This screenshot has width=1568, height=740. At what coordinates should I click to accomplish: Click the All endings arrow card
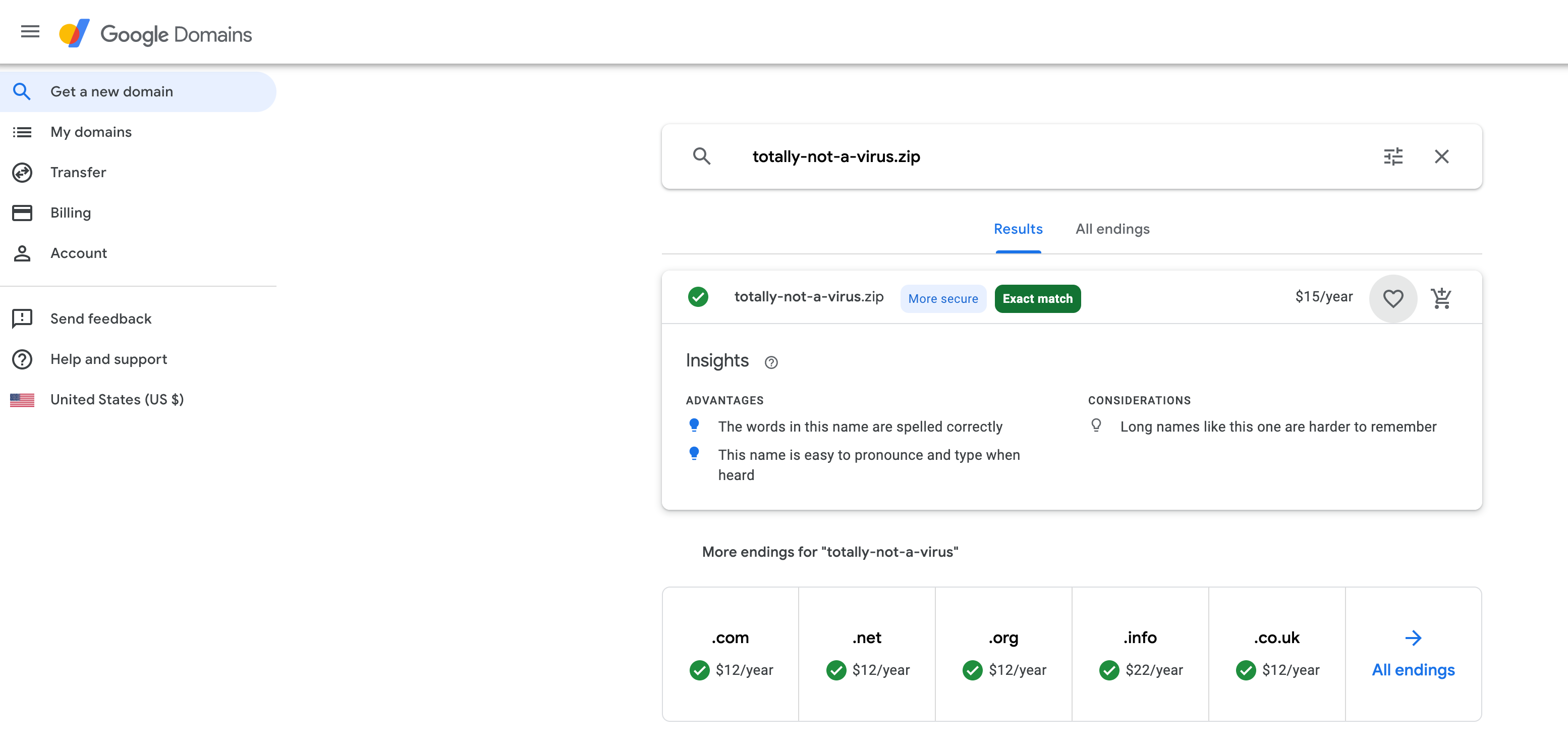point(1413,654)
